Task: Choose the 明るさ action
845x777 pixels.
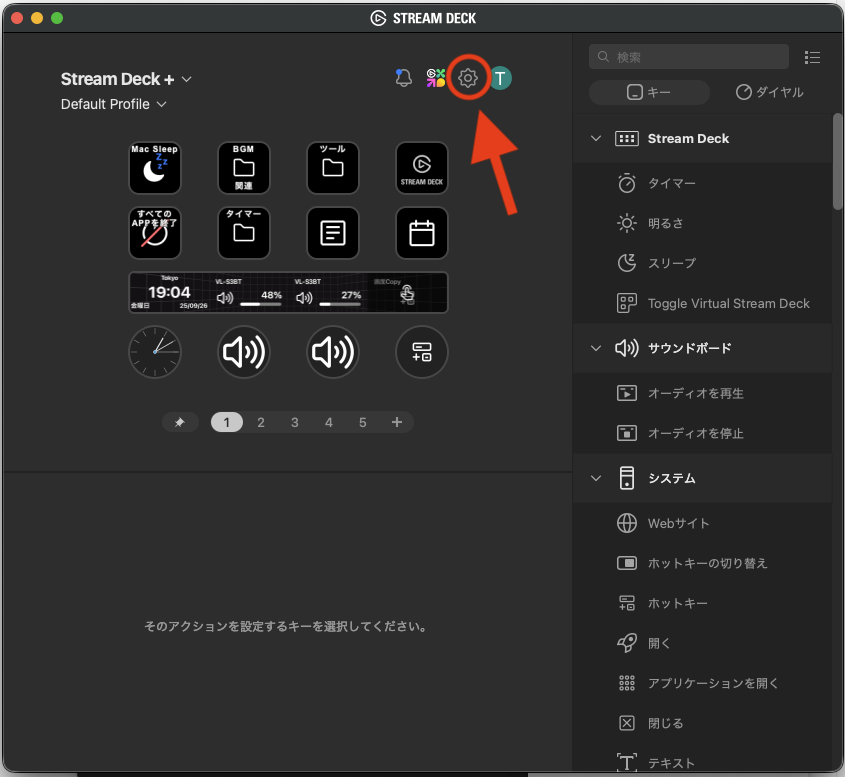Action: coord(703,223)
